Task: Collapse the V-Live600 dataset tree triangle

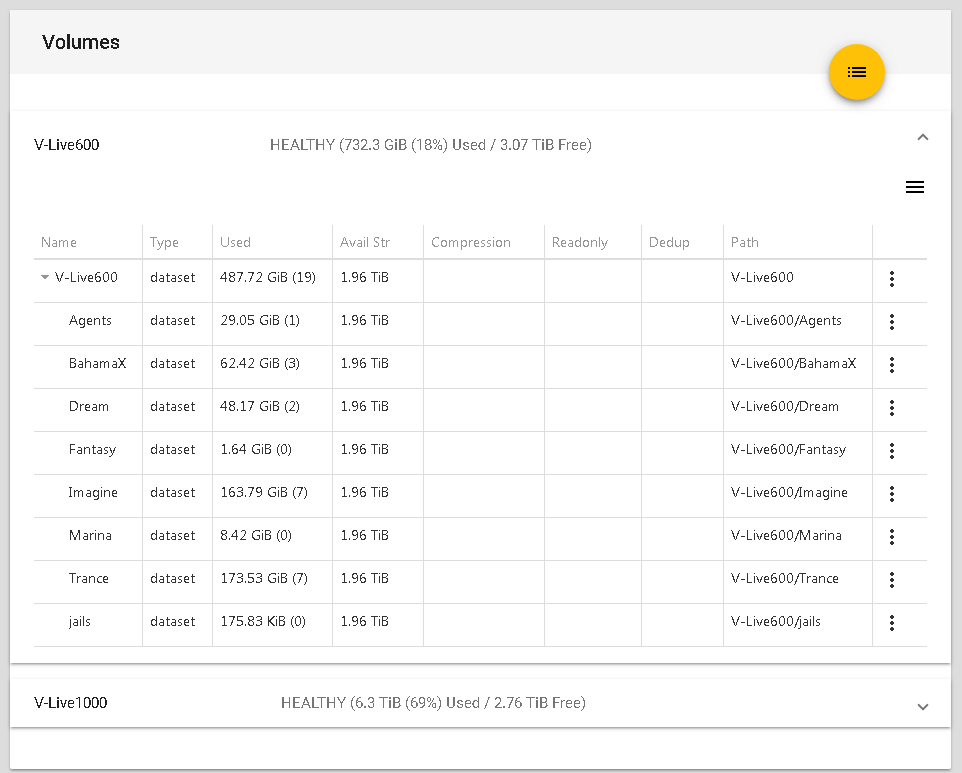Action: pyautogui.click(x=44, y=278)
